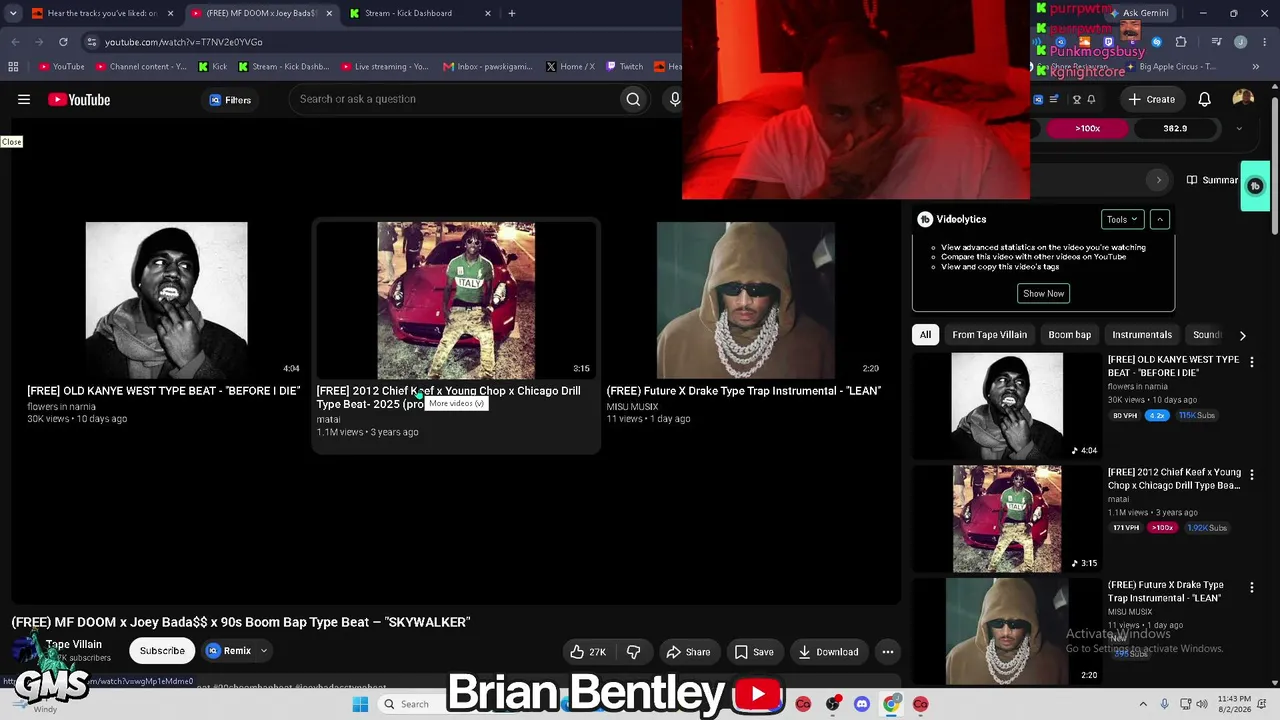Click the Remix button

(229, 651)
